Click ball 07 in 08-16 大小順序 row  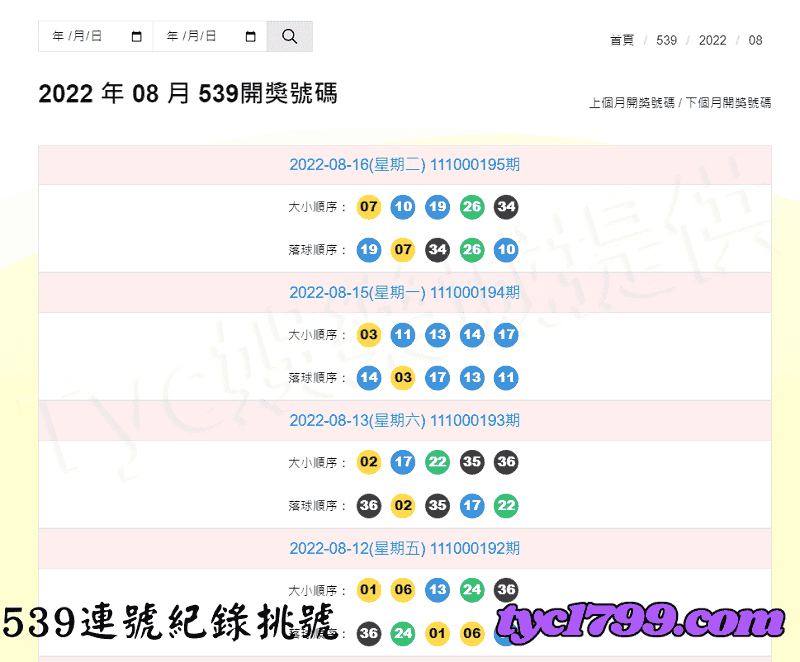369,207
